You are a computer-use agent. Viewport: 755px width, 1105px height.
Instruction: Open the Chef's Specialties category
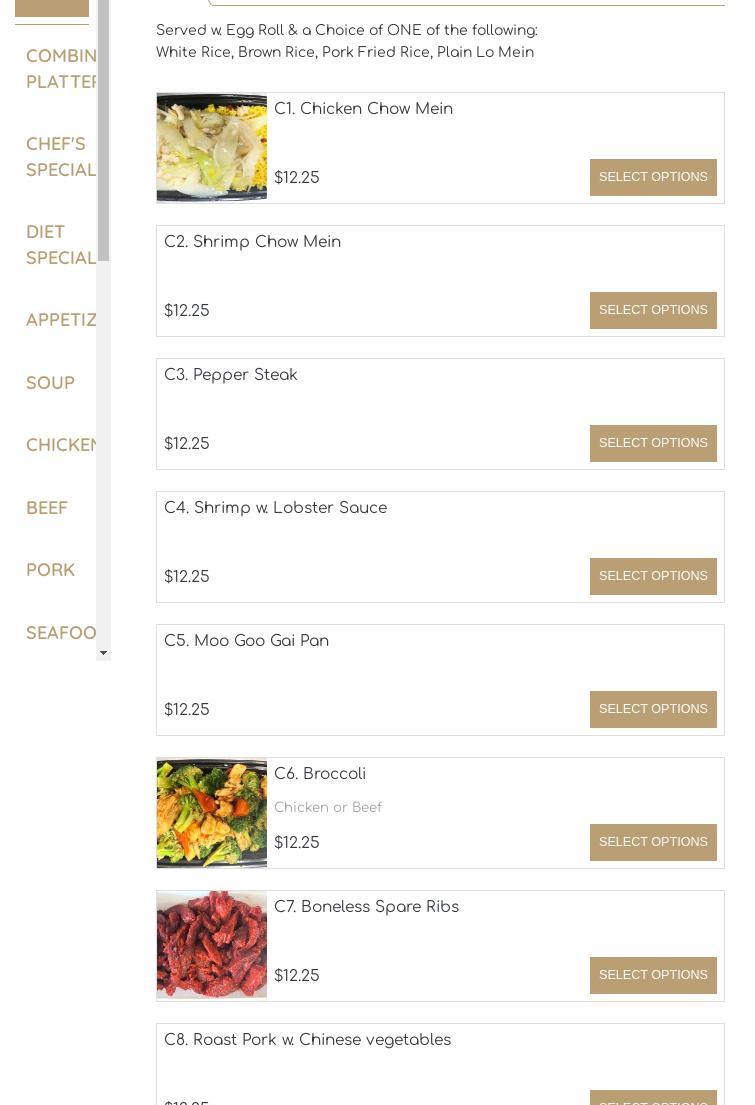(60, 156)
